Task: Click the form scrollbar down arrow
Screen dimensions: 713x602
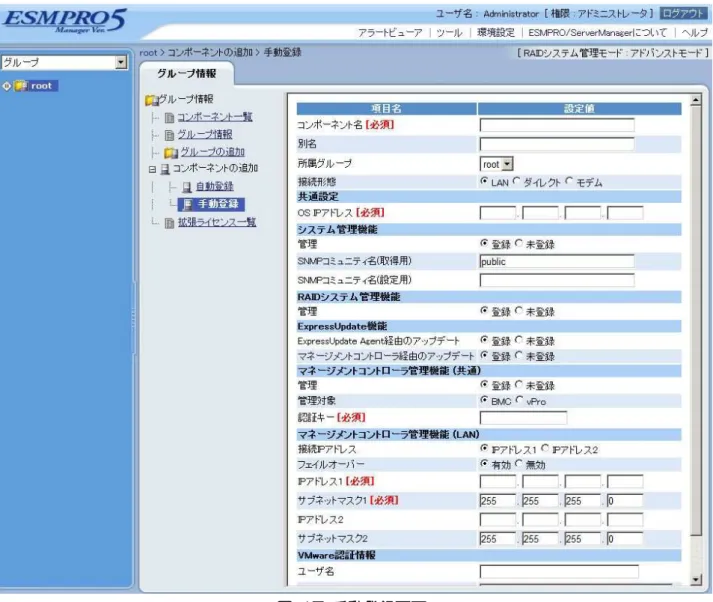Action: (695, 579)
